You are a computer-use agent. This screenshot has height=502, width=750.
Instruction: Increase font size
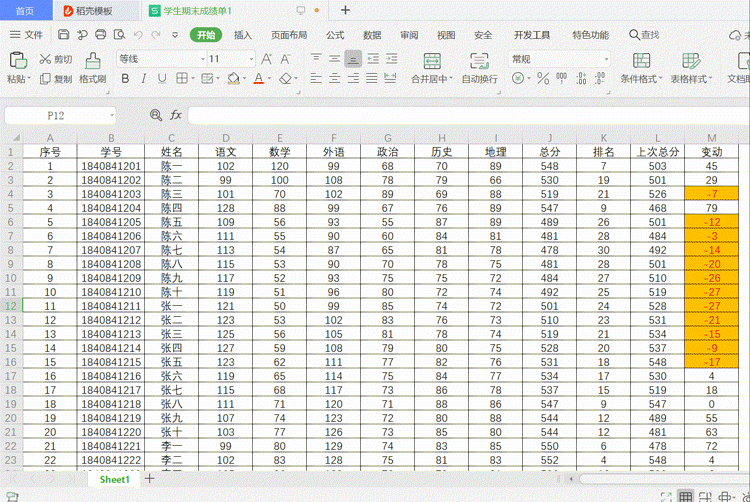pyautogui.click(x=266, y=59)
